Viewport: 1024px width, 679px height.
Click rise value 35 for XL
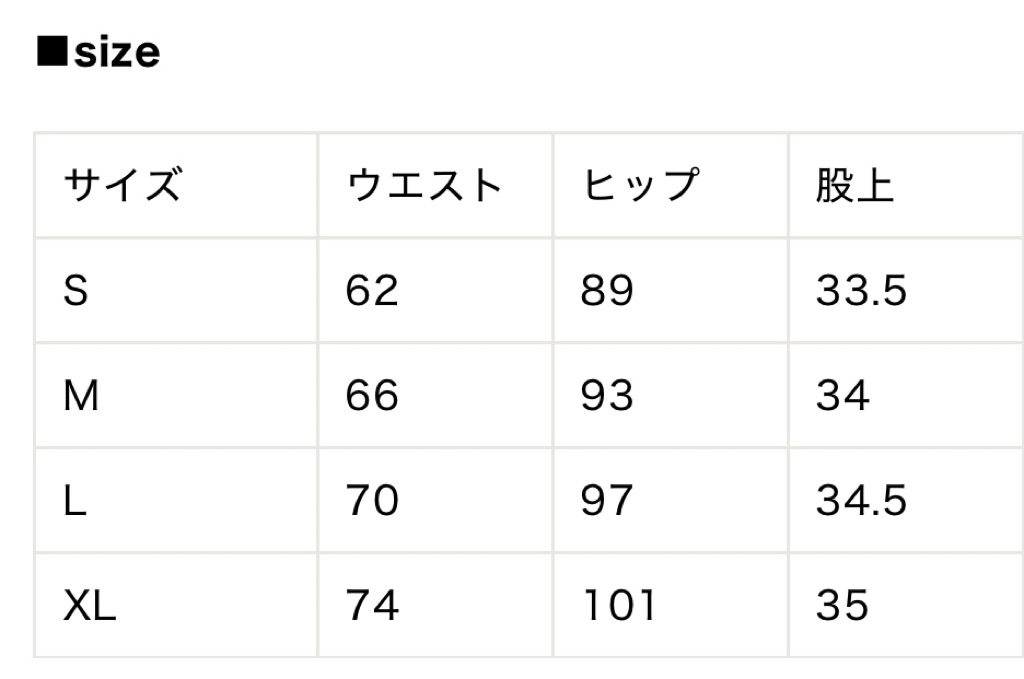842,606
